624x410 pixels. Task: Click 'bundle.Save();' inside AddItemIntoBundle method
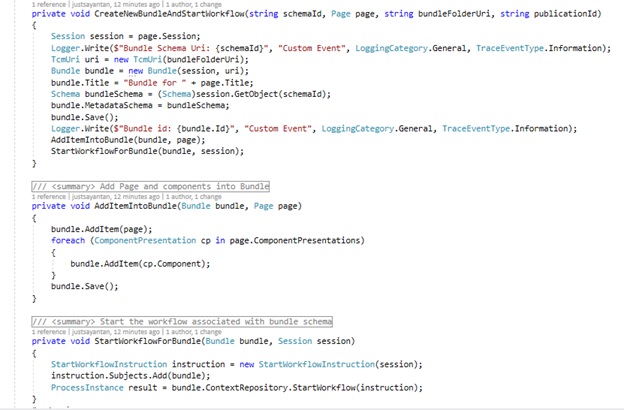point(84,286)
